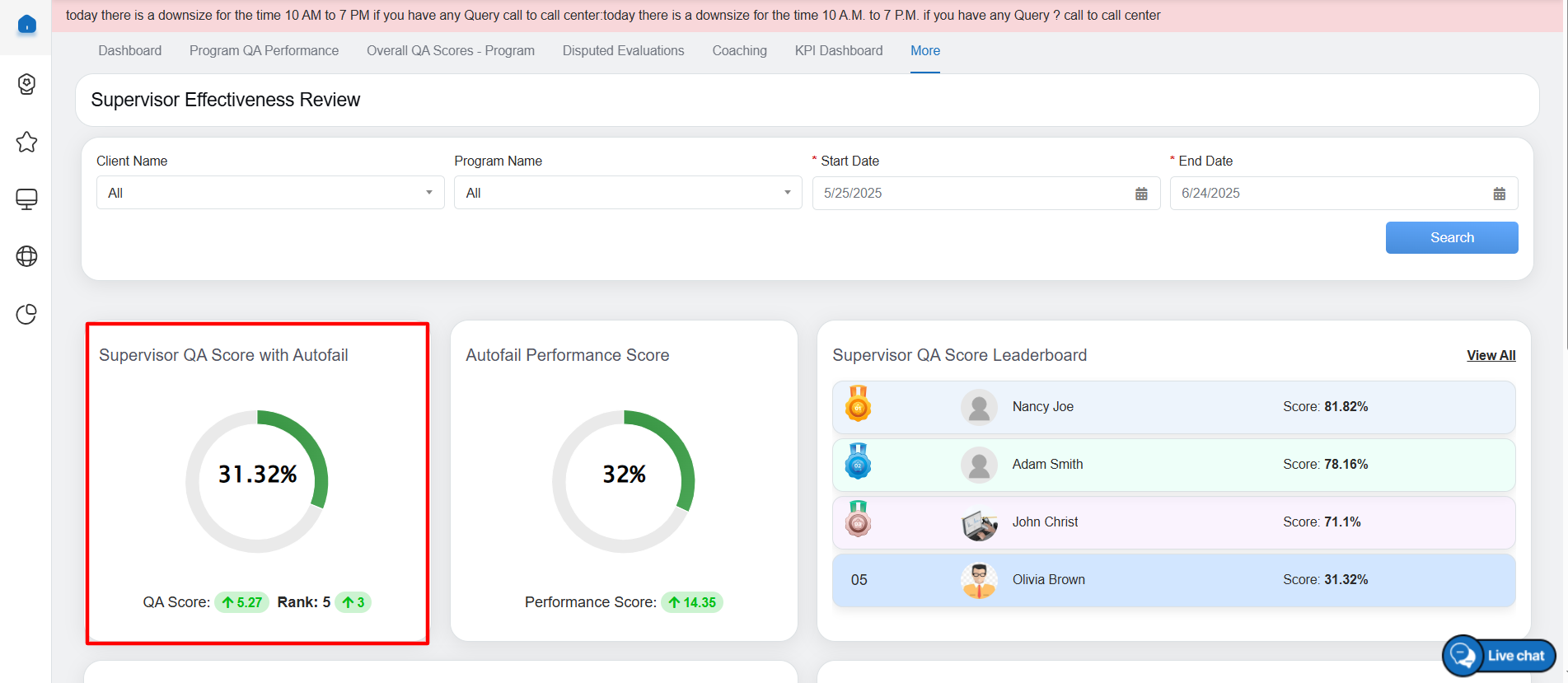Open the monitor icon in sidebar
Viewport: 1568px width, 683px height.
tap(26, 199)
